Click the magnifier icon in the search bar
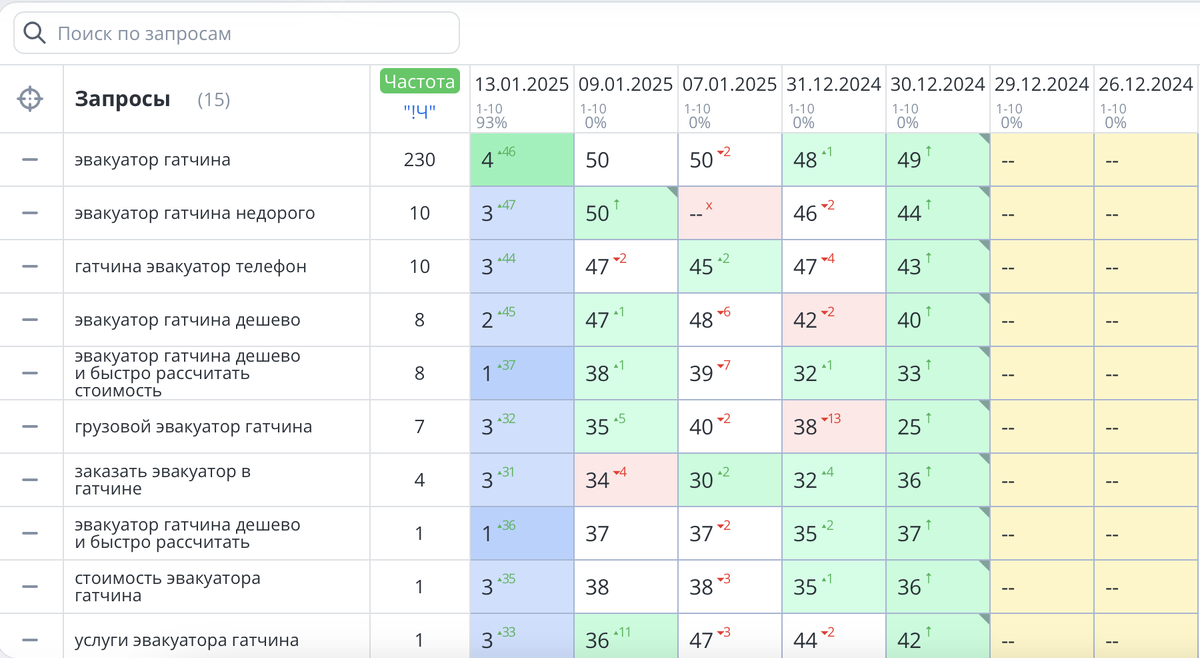This screenshot has width=1200, height=658. click(32, 32)
